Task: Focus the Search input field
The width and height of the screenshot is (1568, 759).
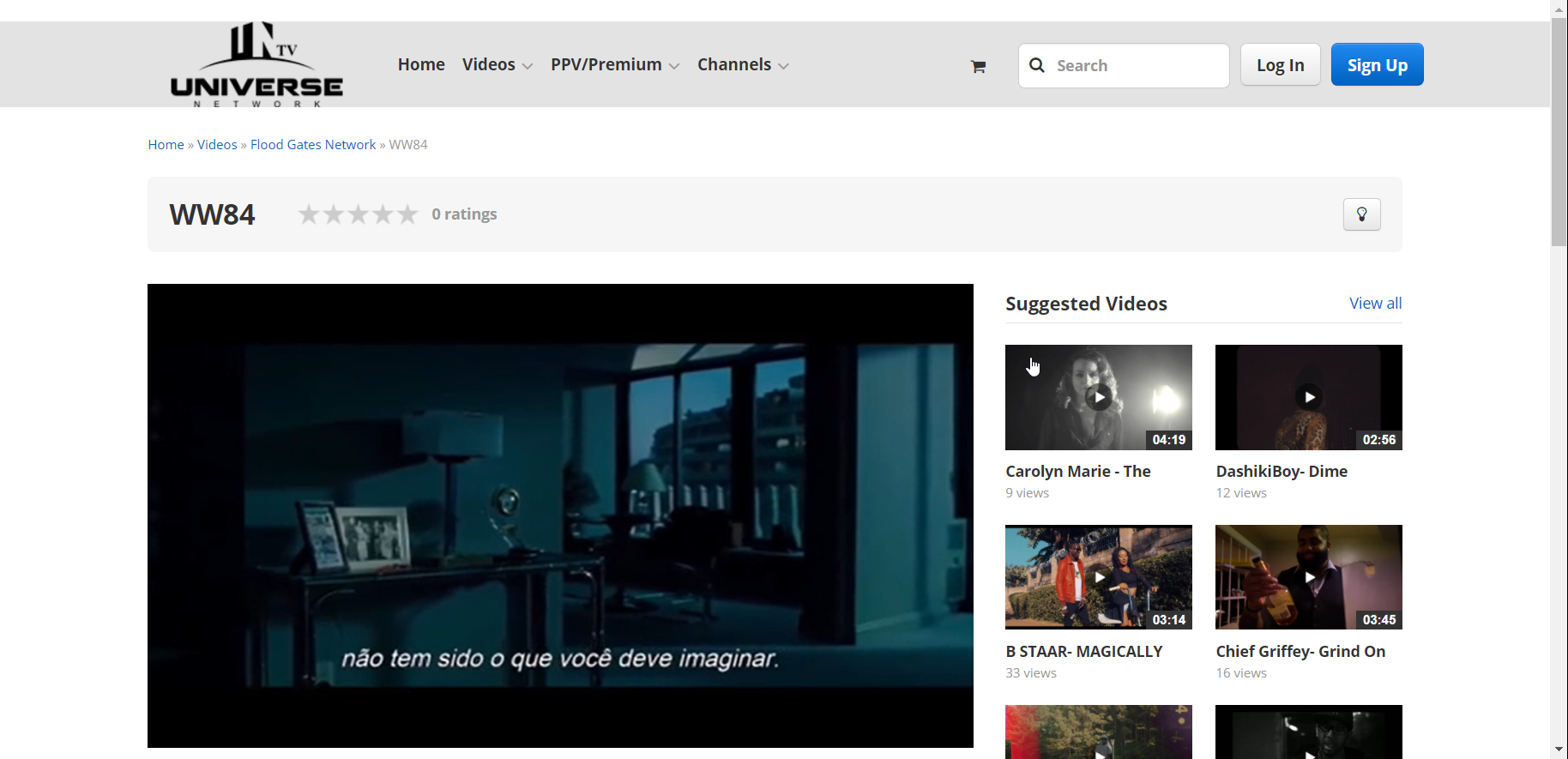Action: point(1124,65)
